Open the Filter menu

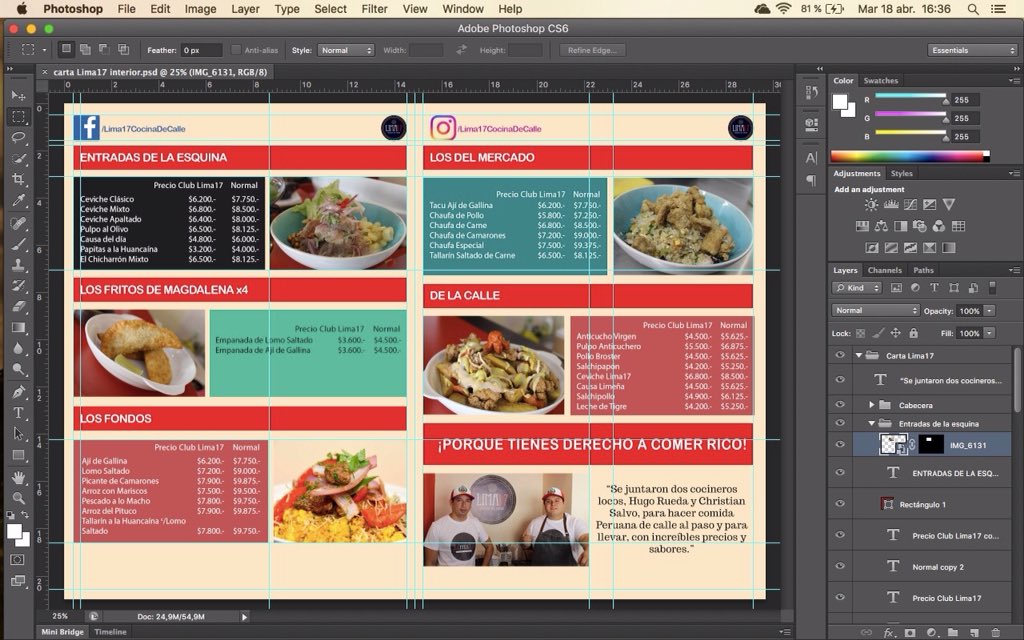point(374,9)
